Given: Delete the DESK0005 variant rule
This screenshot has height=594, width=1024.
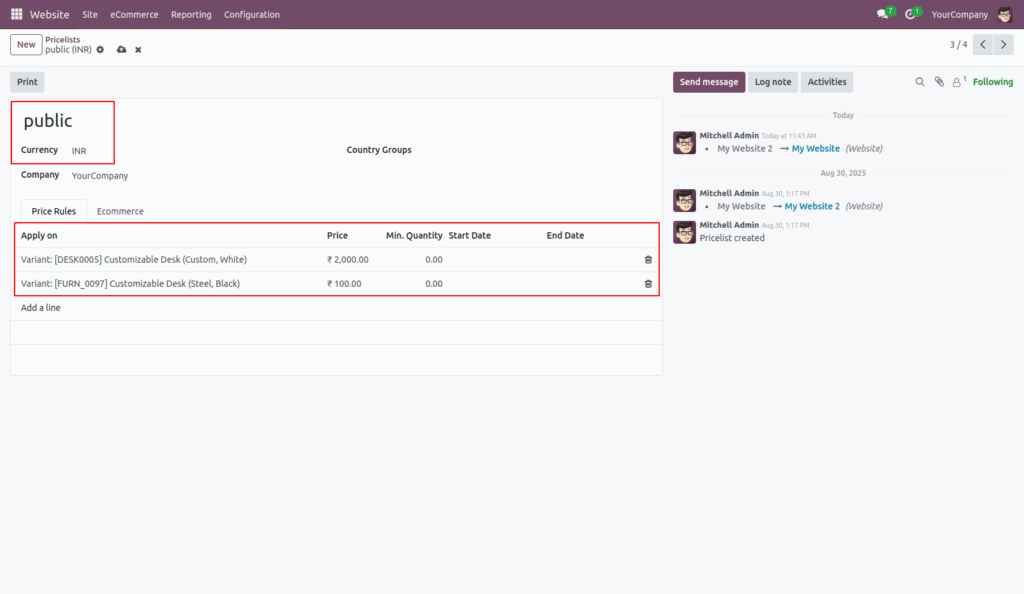Looking at the screenshot, I should point(647,259).
